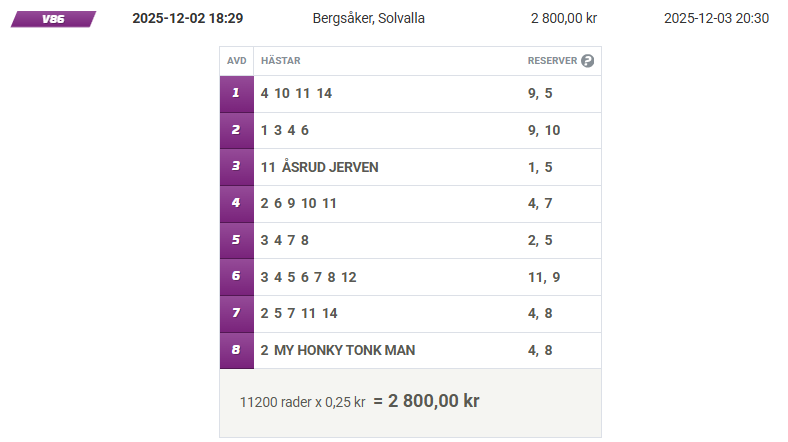
Task: Click the 2025-12-02 18:29 timestamp
Action: 187,19
